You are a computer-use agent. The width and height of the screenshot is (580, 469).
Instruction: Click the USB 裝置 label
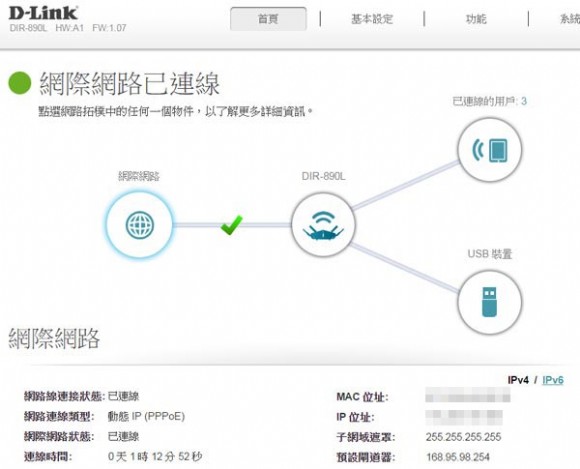click(x=490, y=254)
